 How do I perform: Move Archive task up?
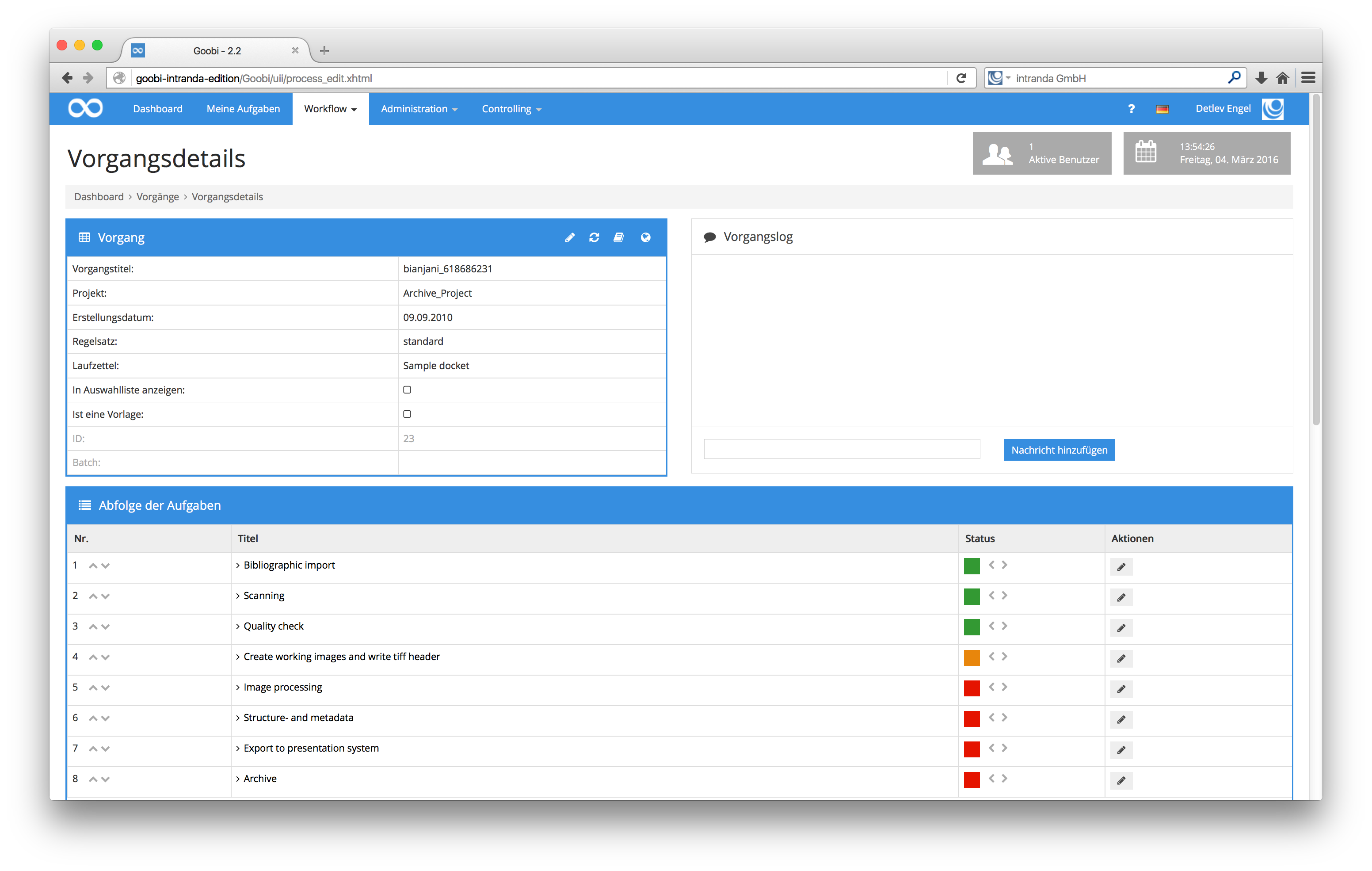tap(93, 779)
